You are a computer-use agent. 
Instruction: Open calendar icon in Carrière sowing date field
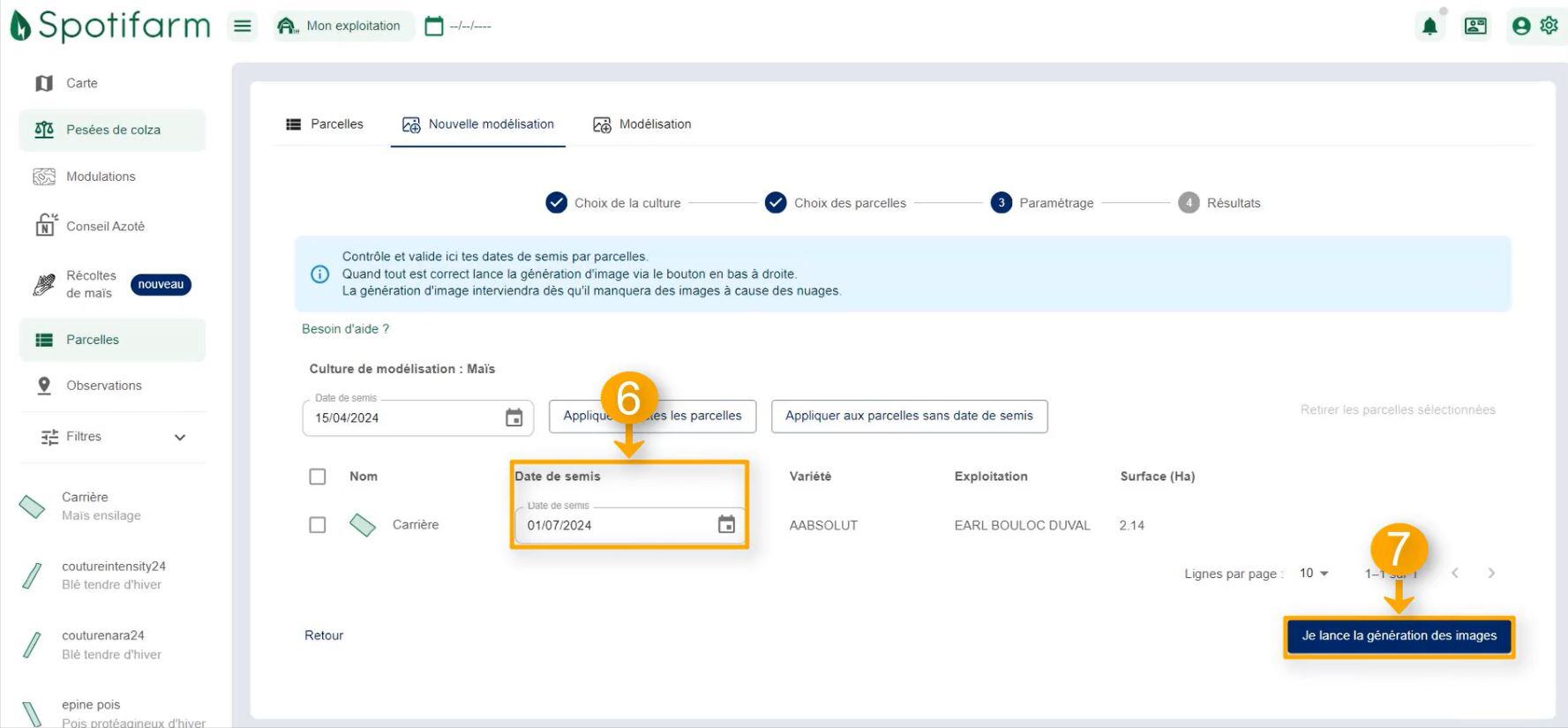(x=726, y=525)
